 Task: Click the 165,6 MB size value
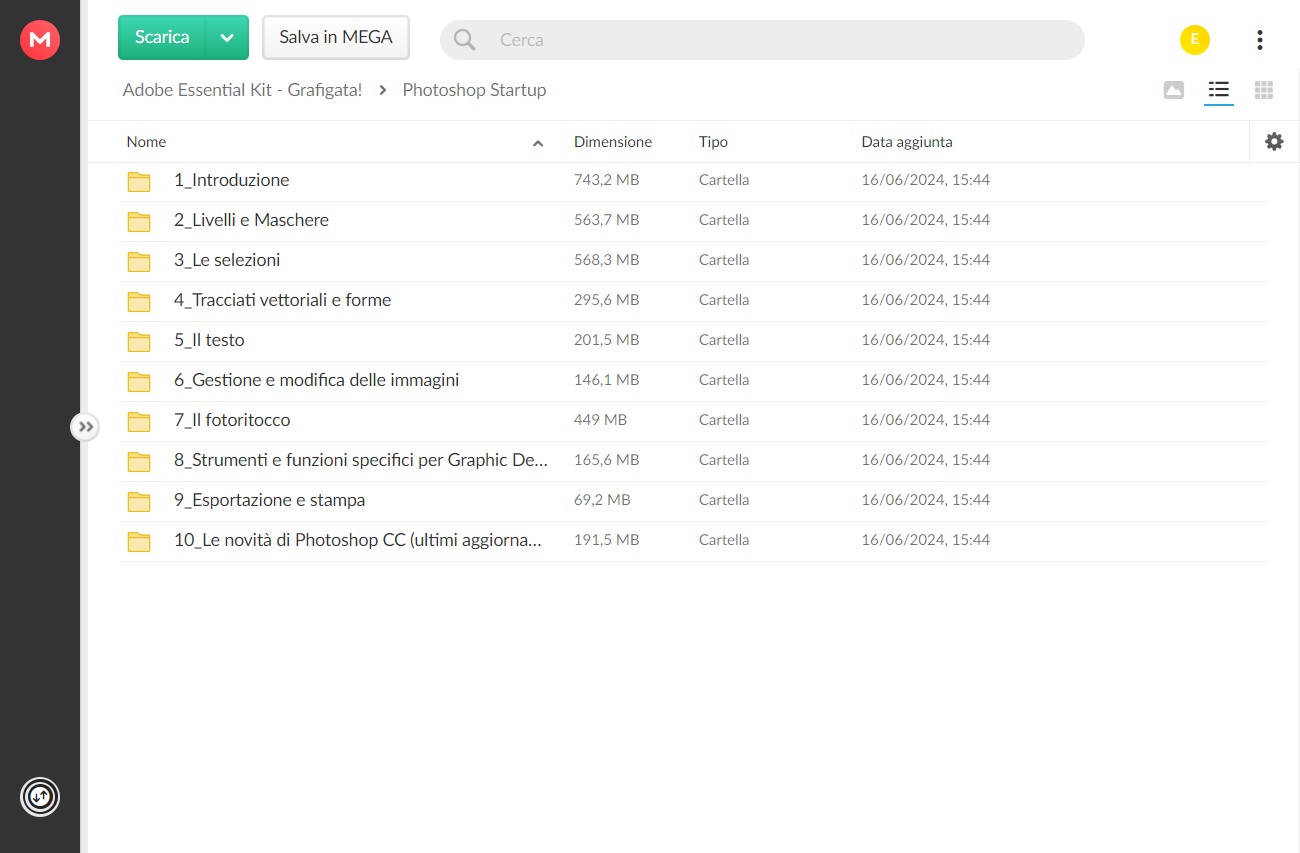pyautogui.click(x=606, y=460)
